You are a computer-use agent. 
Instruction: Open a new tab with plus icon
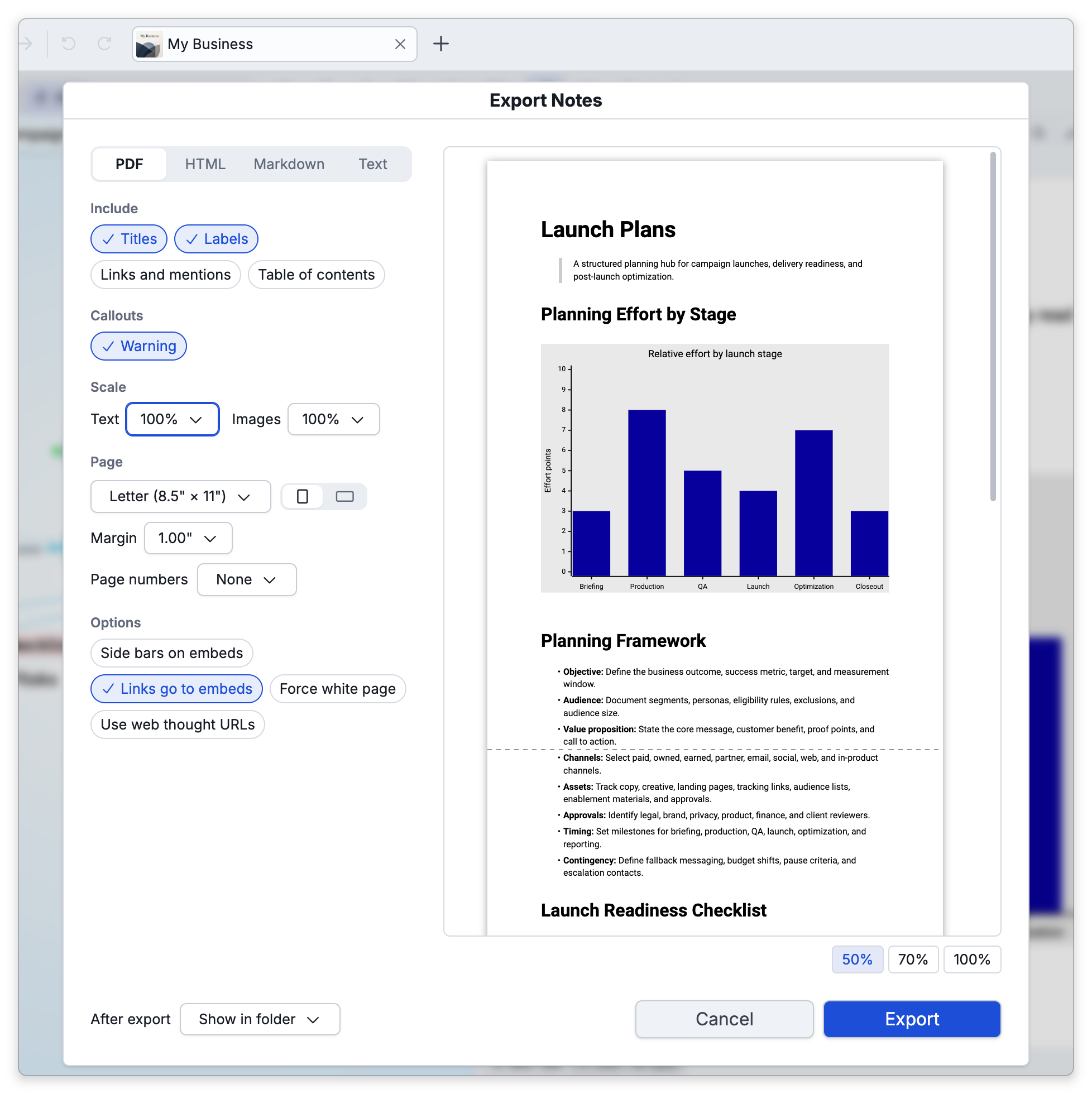[440, 44]
